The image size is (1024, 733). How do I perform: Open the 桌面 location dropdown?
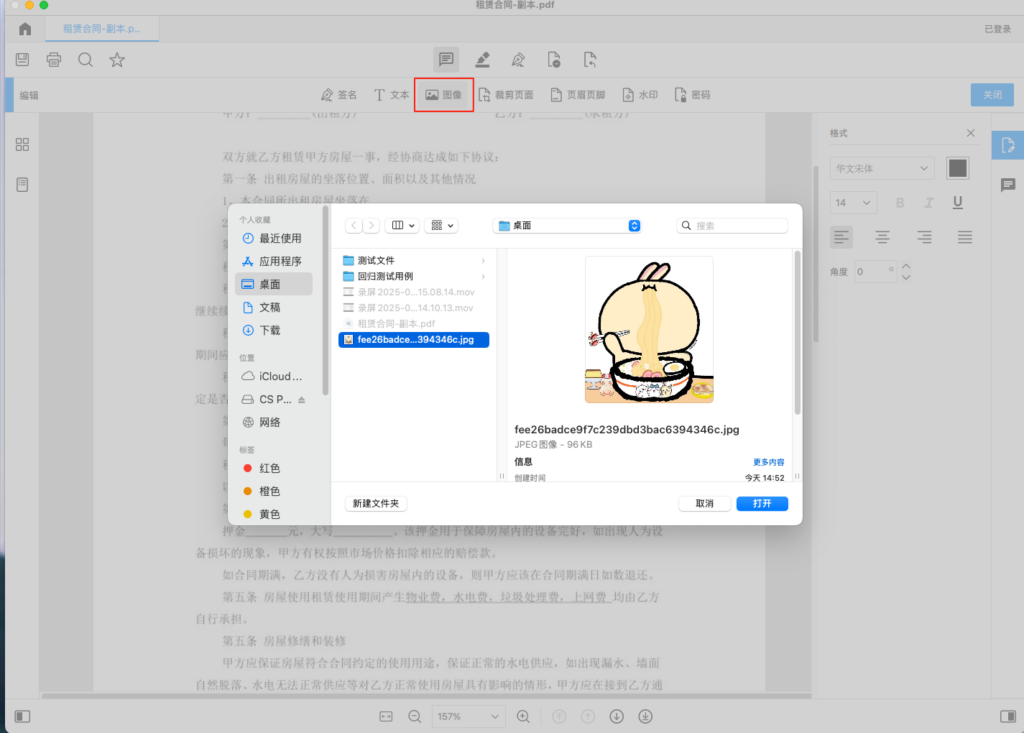pyautogui.click(x=568, y=226)
